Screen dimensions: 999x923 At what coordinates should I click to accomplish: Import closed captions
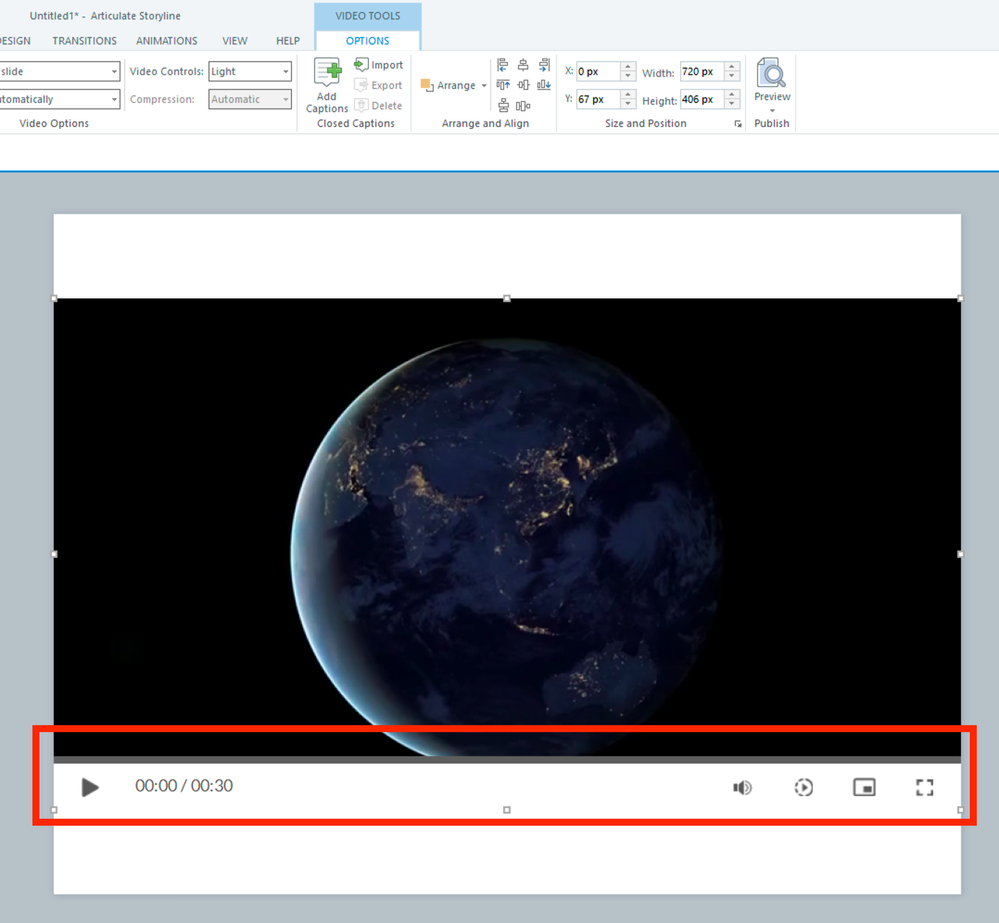click(x=379, y=65)
